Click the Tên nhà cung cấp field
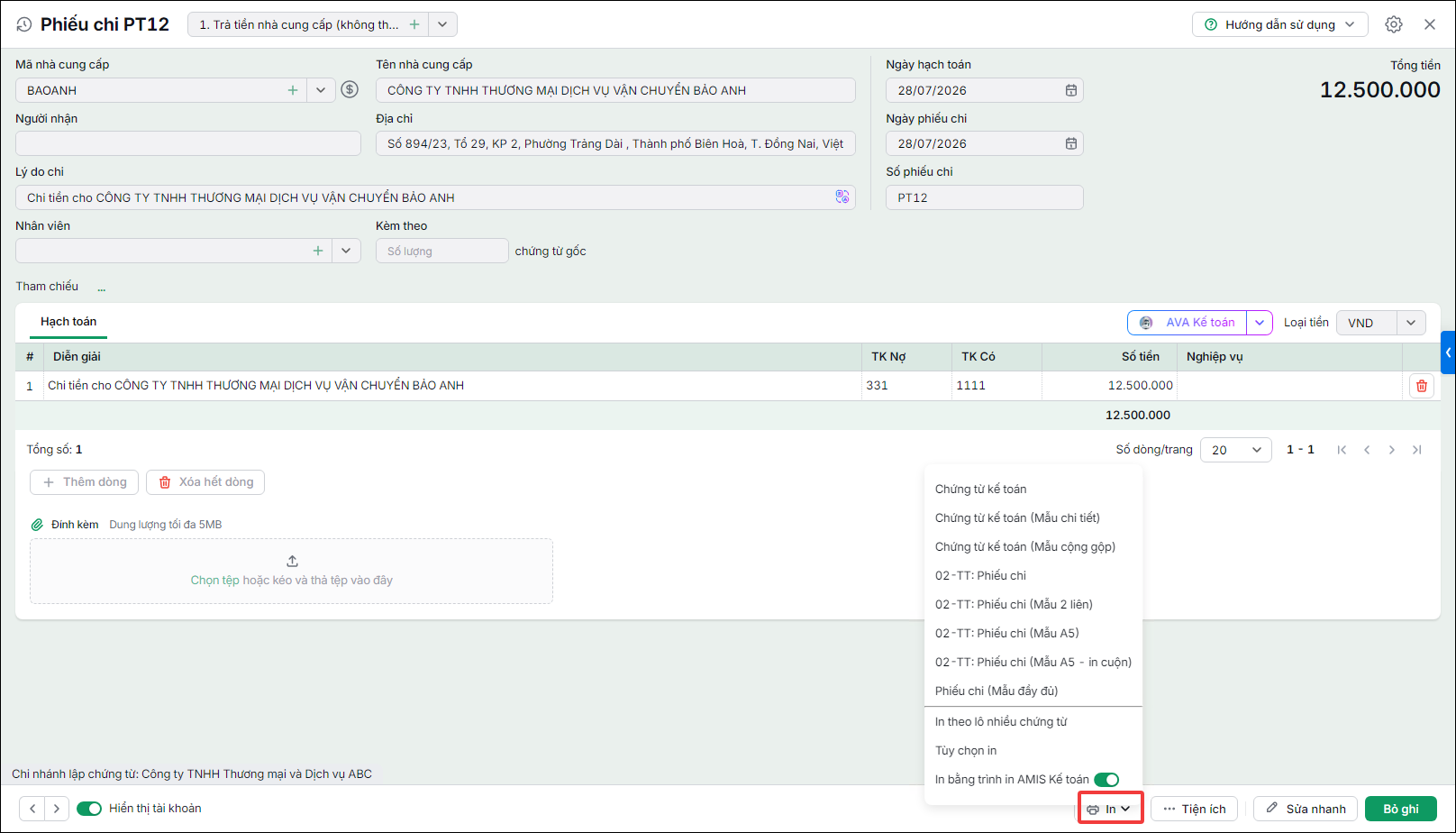 615,90
